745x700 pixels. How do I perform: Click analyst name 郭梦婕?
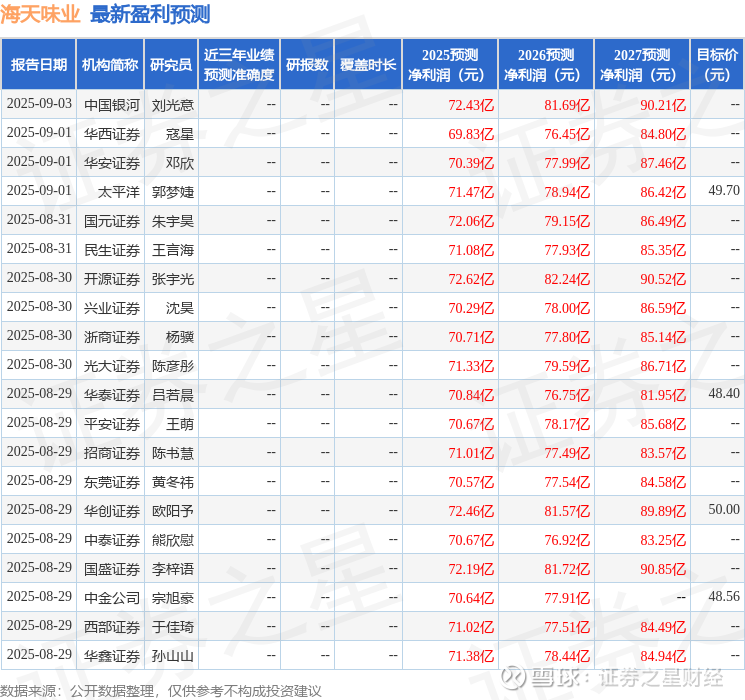tap(172, 192)
